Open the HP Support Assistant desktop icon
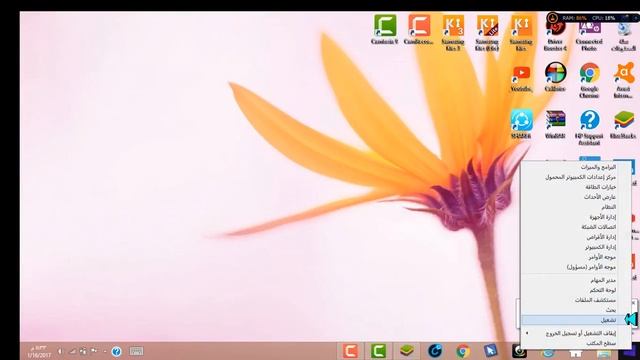 click(589, 127)
